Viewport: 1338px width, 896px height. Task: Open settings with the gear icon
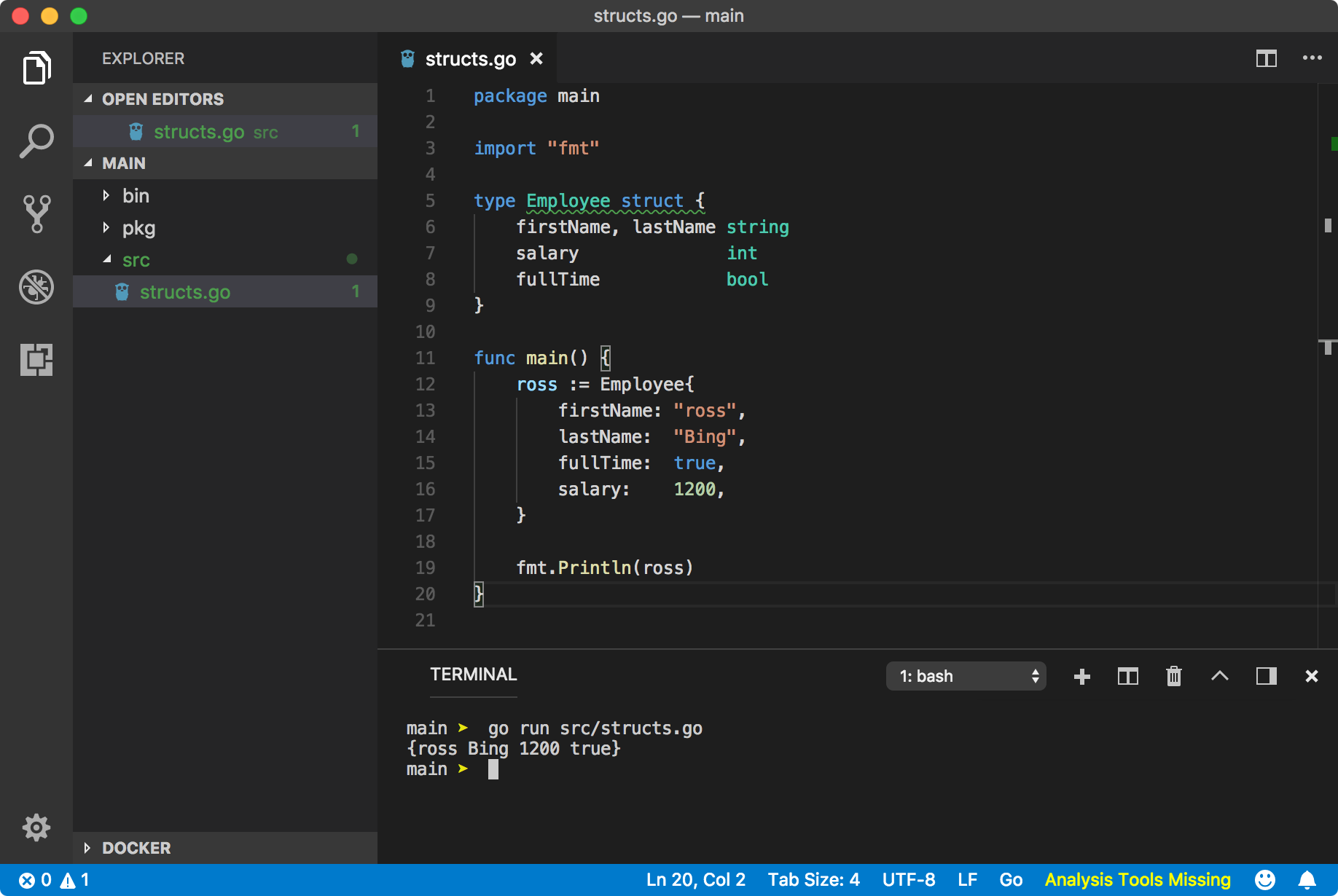coord(36,828)
